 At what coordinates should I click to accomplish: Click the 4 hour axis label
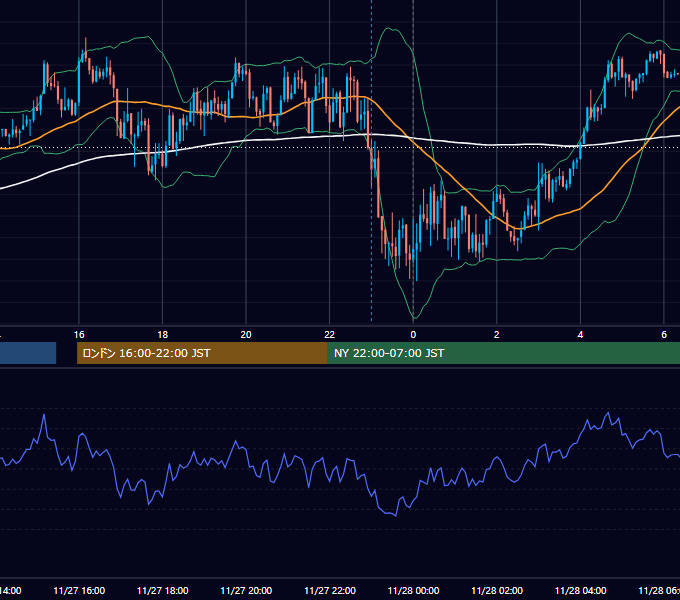(580, 335)
